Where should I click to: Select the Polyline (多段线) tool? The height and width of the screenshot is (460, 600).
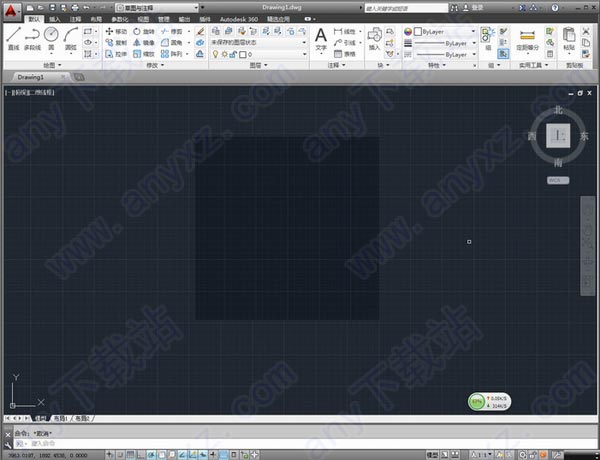point(32,39)
